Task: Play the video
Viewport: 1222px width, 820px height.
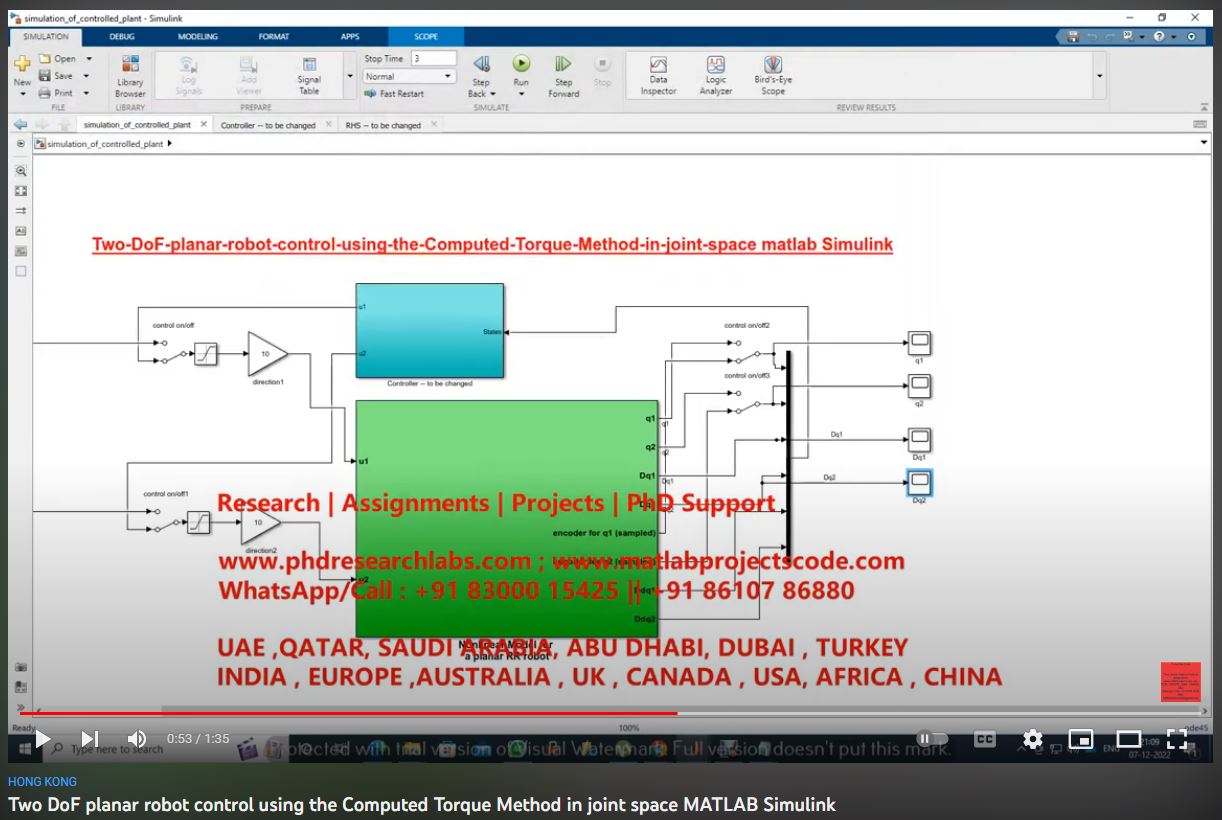Action: [x=42, y=739]
